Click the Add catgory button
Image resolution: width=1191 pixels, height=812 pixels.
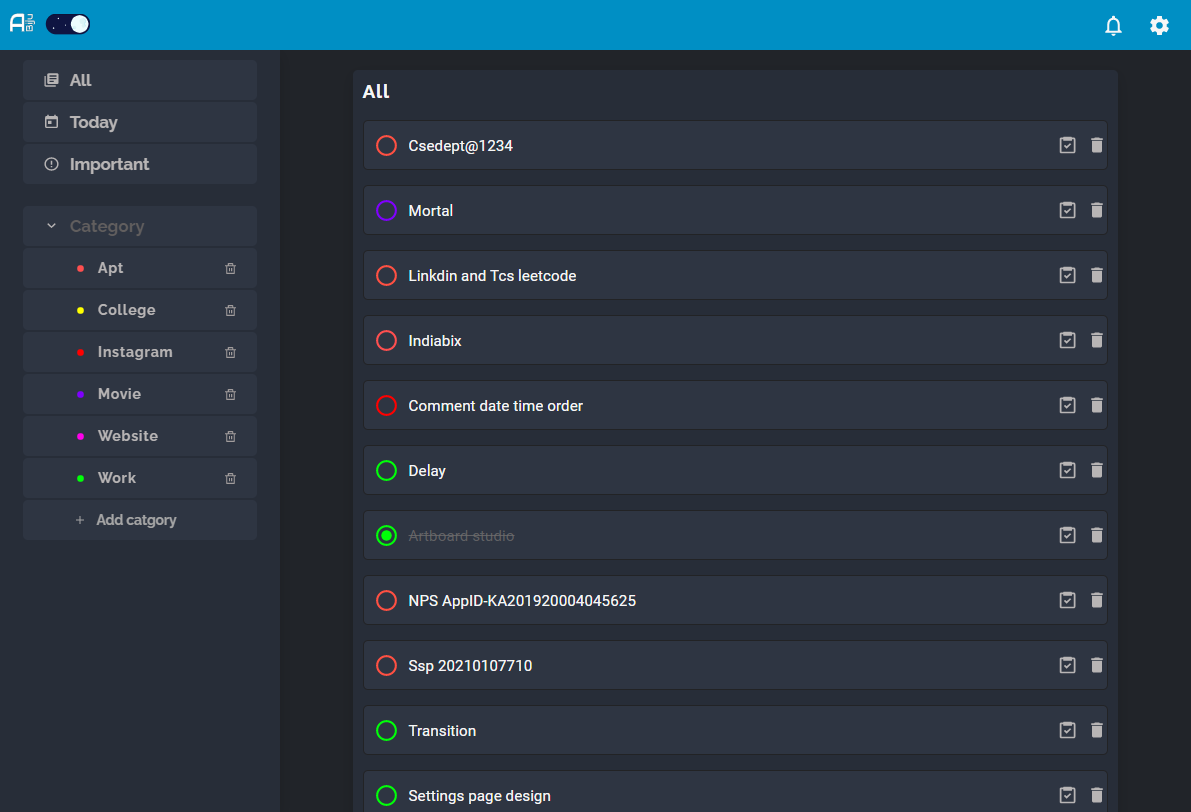135,520
